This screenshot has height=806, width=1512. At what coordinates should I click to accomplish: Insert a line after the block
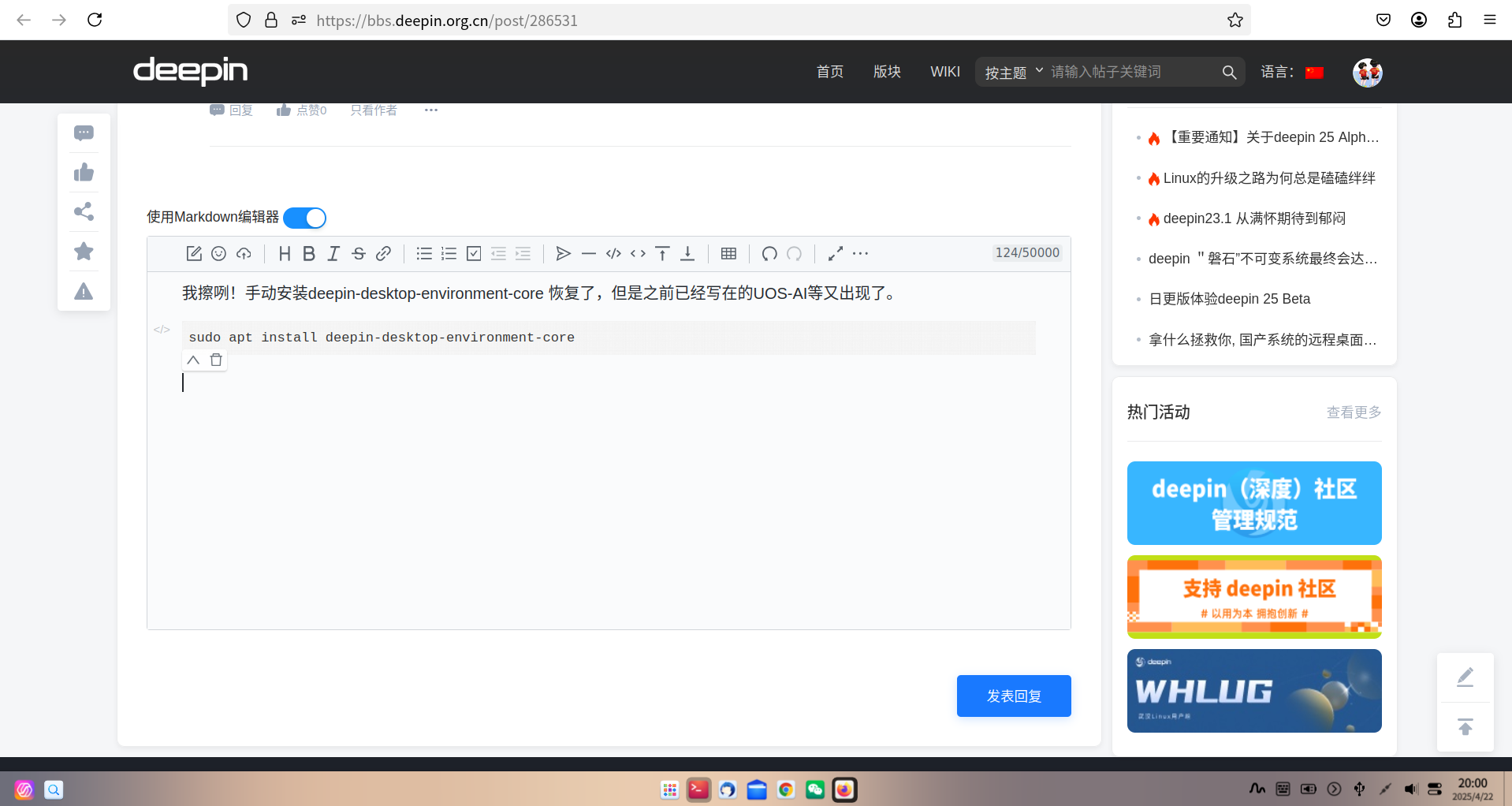(x=687, y=253)
